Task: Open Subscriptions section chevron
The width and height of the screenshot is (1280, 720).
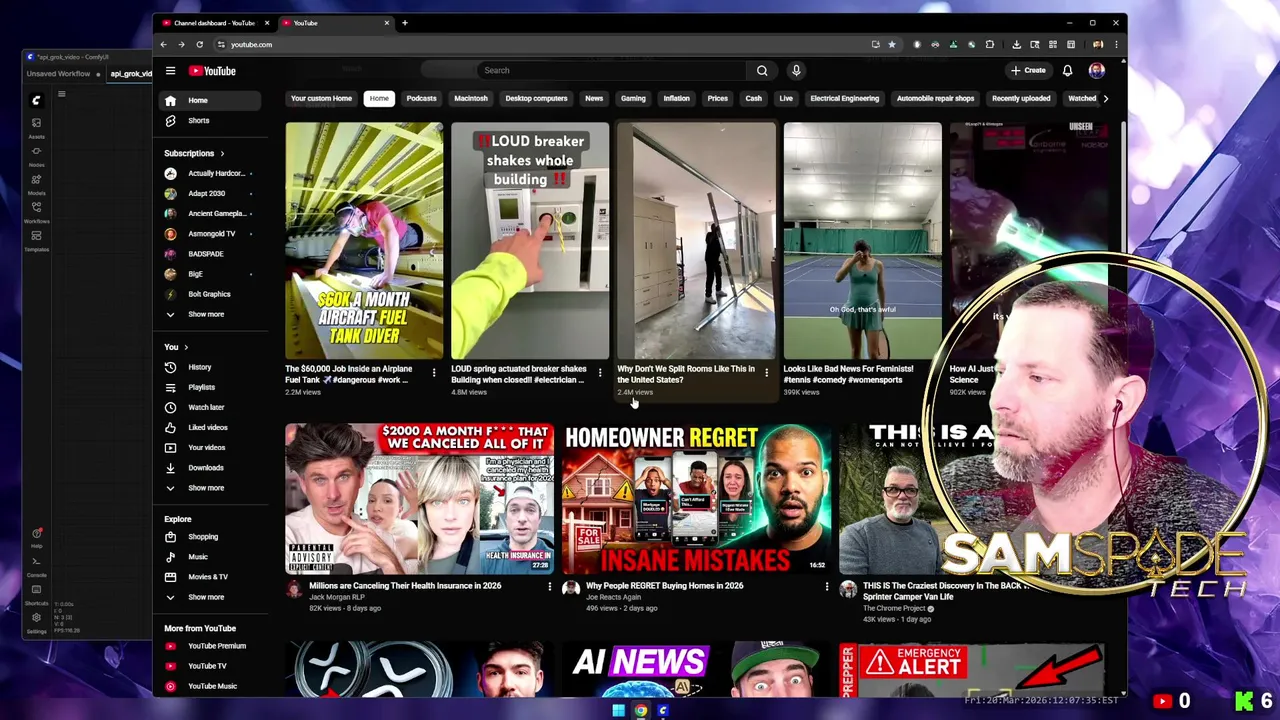Action: [x=222, y=153]
